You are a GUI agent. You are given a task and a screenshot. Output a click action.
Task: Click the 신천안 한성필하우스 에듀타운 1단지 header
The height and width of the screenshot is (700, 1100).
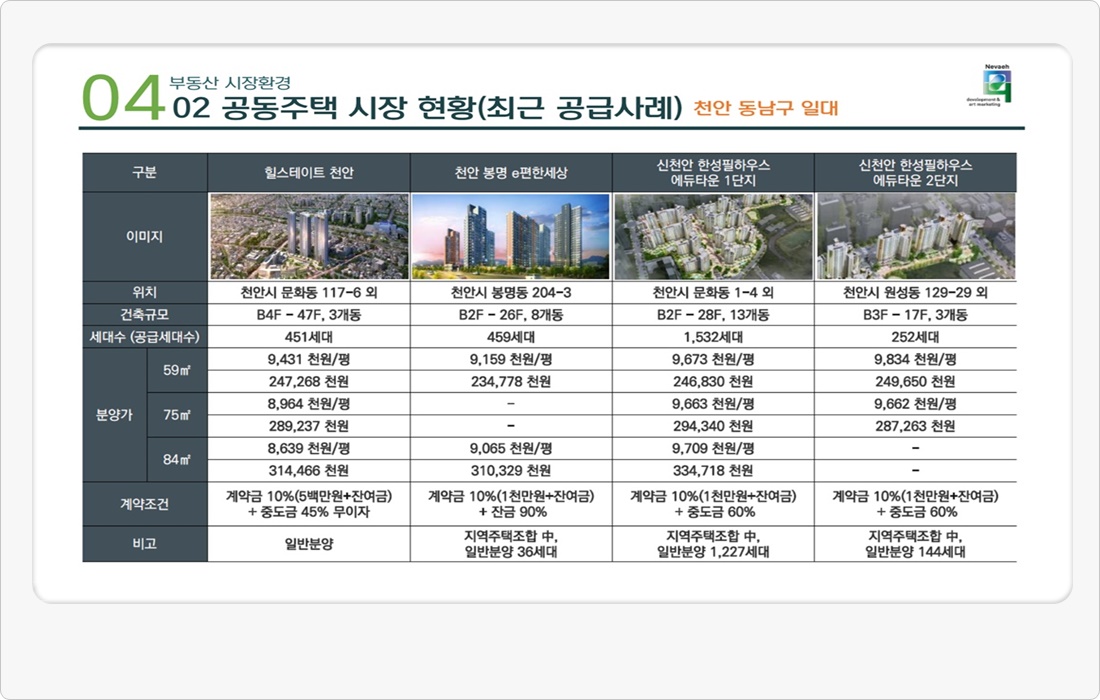713,173
